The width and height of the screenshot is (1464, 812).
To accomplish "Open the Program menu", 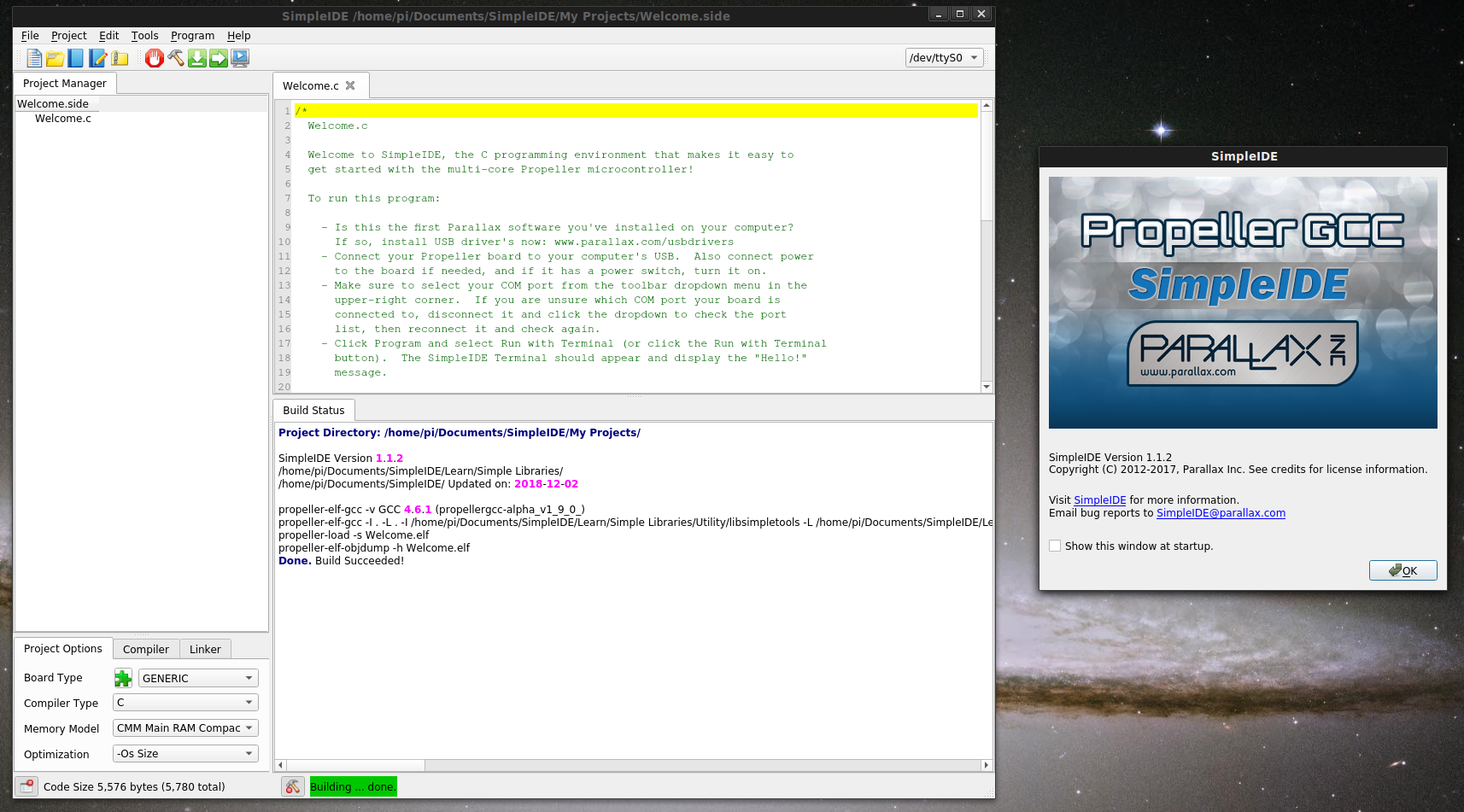I will (192, 36).
